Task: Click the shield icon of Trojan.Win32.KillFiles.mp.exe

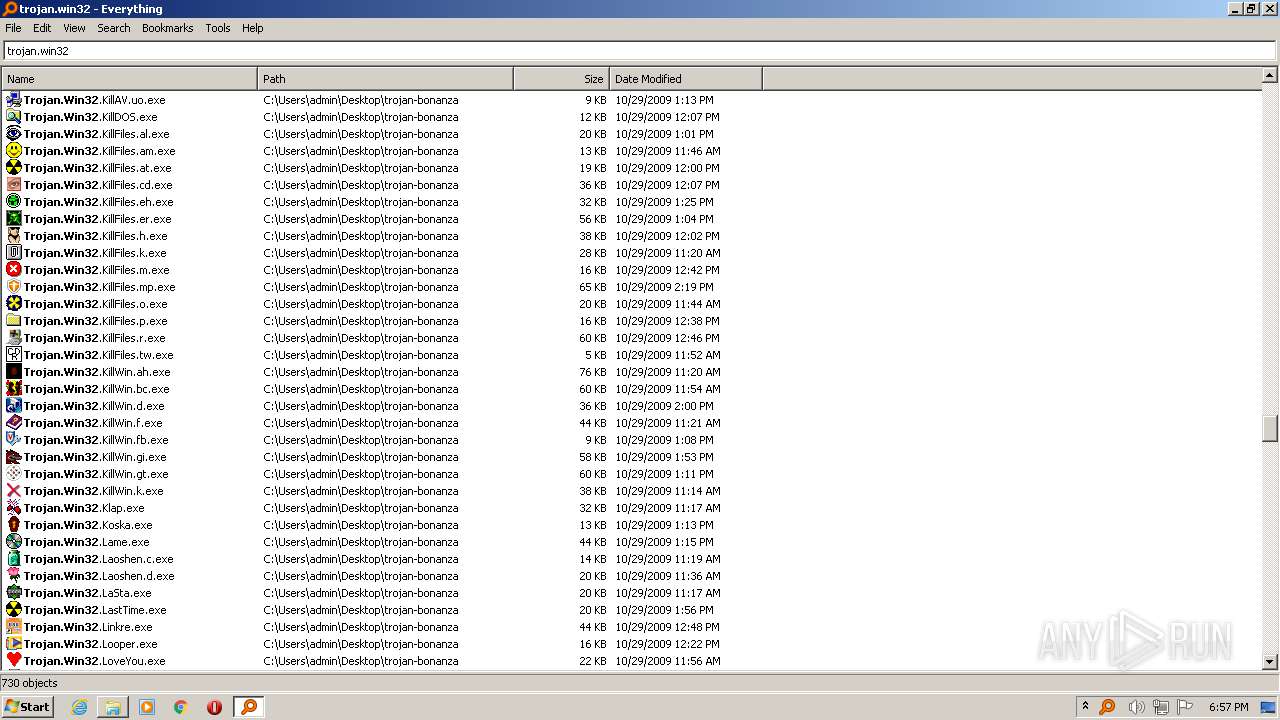Action: pos(14,287)
